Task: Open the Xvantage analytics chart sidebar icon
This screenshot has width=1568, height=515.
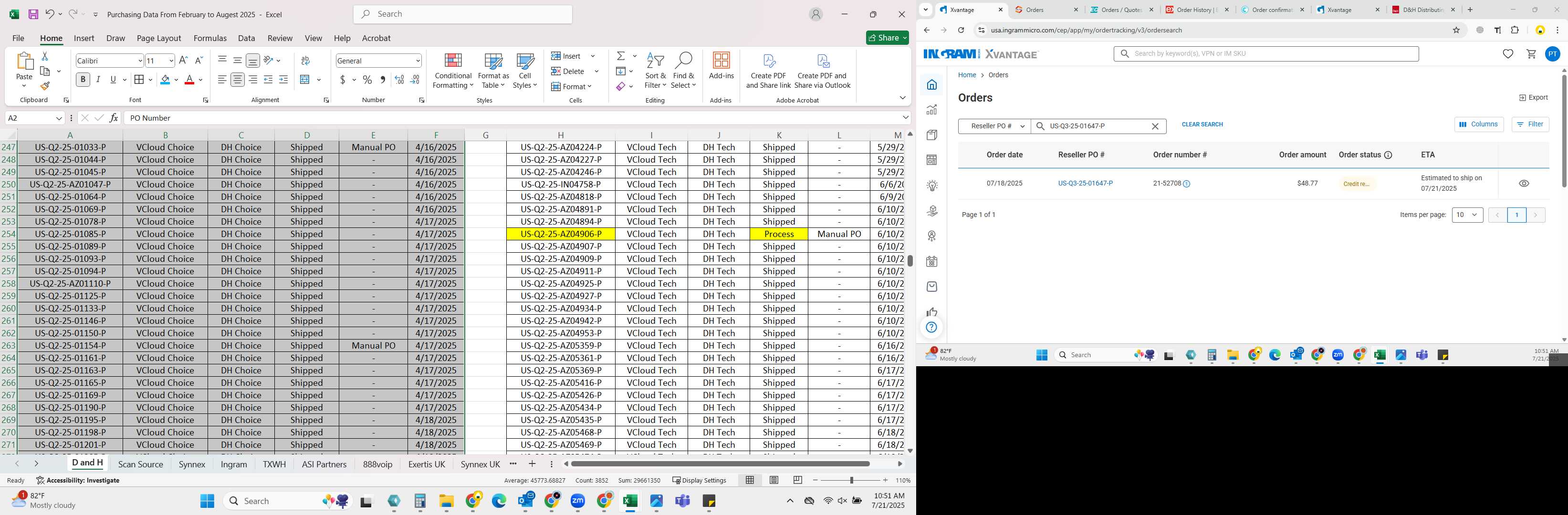Action: (932, 110)
